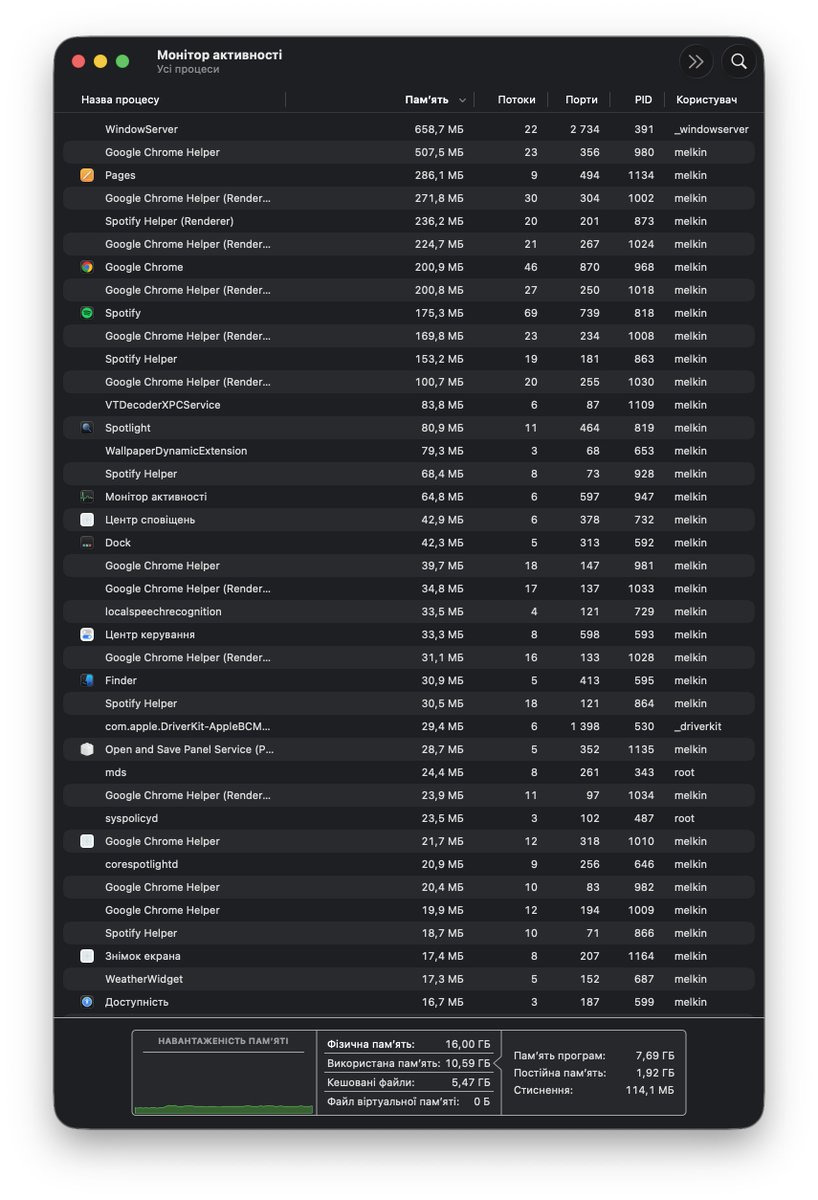Click Стиснення 114,1 МБ entry
The image size is (818, 1200).
point(594,1090)
